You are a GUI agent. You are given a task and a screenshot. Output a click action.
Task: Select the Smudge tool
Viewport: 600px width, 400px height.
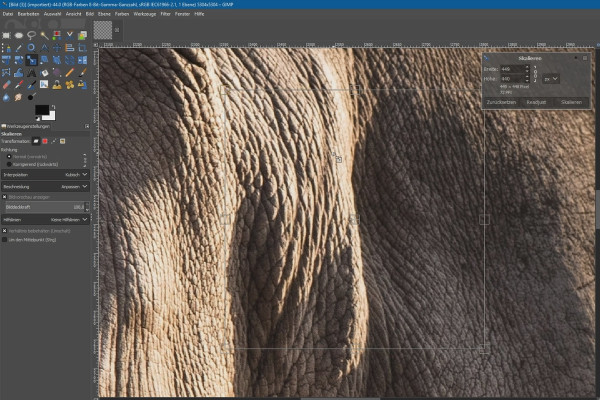point(18,97)
